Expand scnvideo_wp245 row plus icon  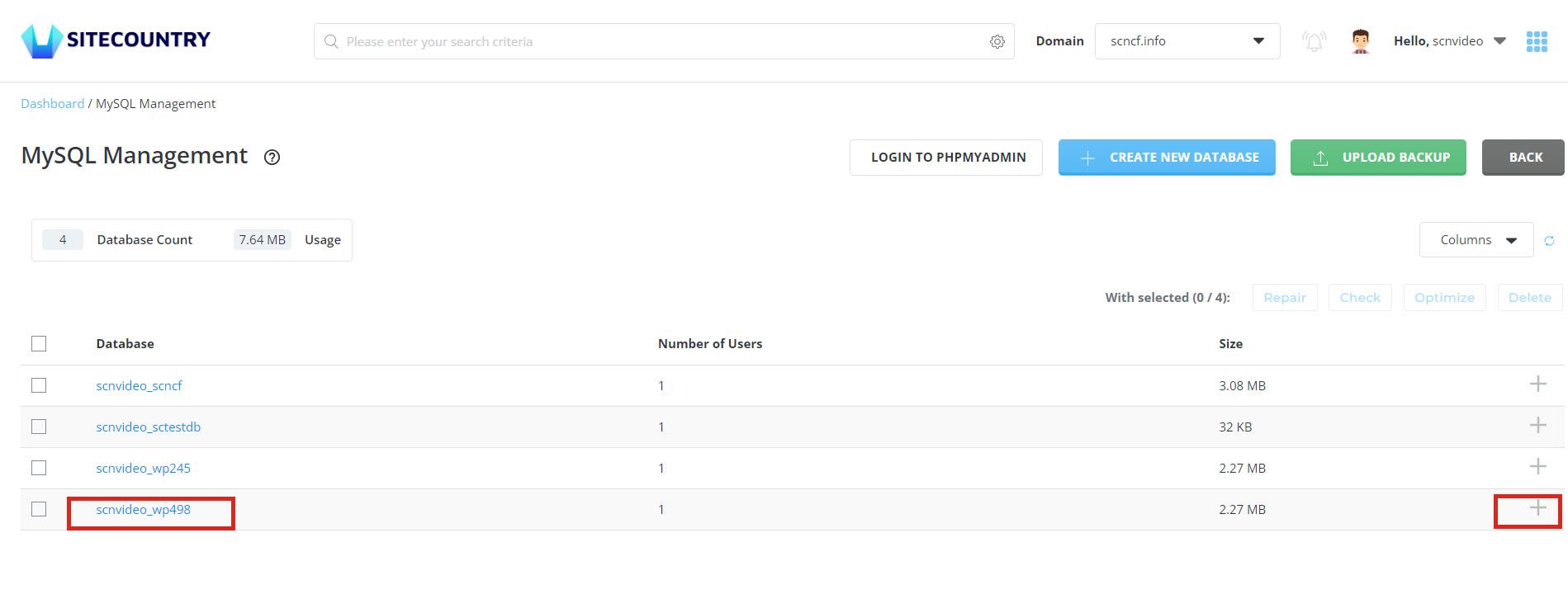(x=1537, y=466)
